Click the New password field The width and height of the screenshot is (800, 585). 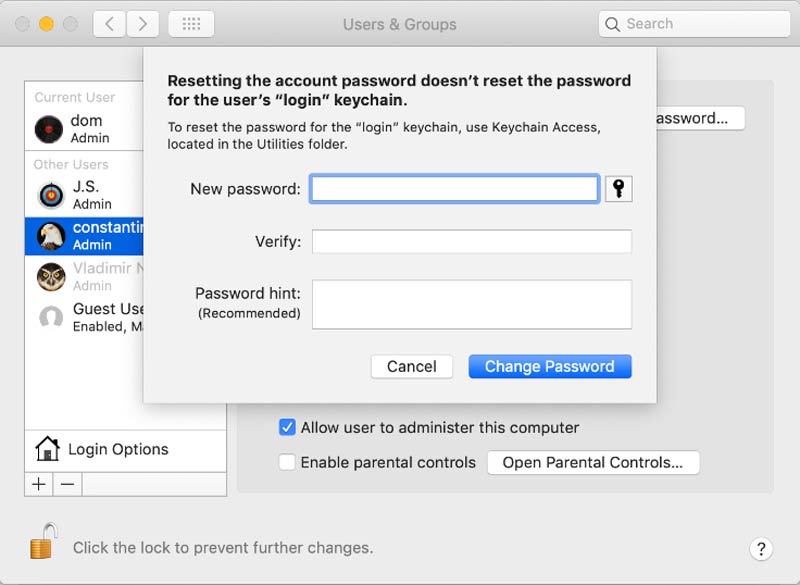(x=455, y=188)
